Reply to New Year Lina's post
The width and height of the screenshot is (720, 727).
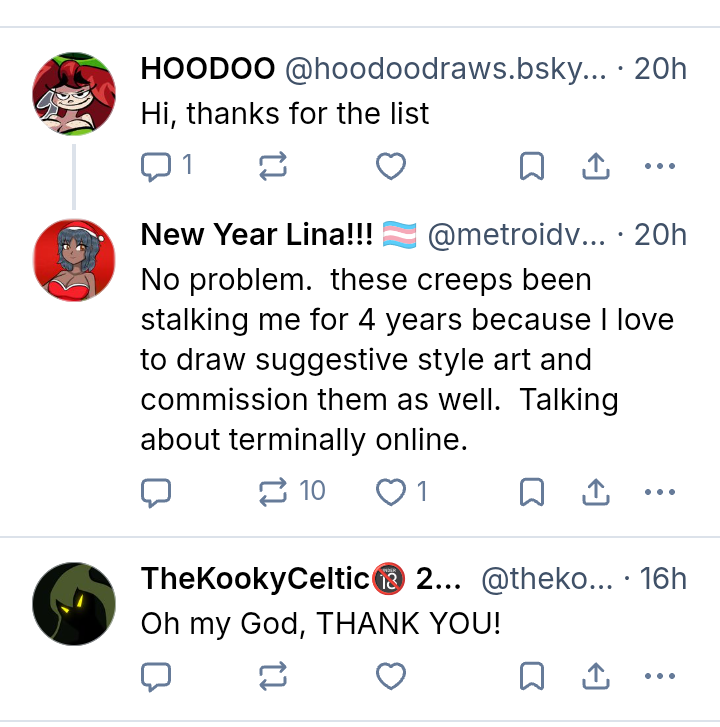[x=156, y=491]
